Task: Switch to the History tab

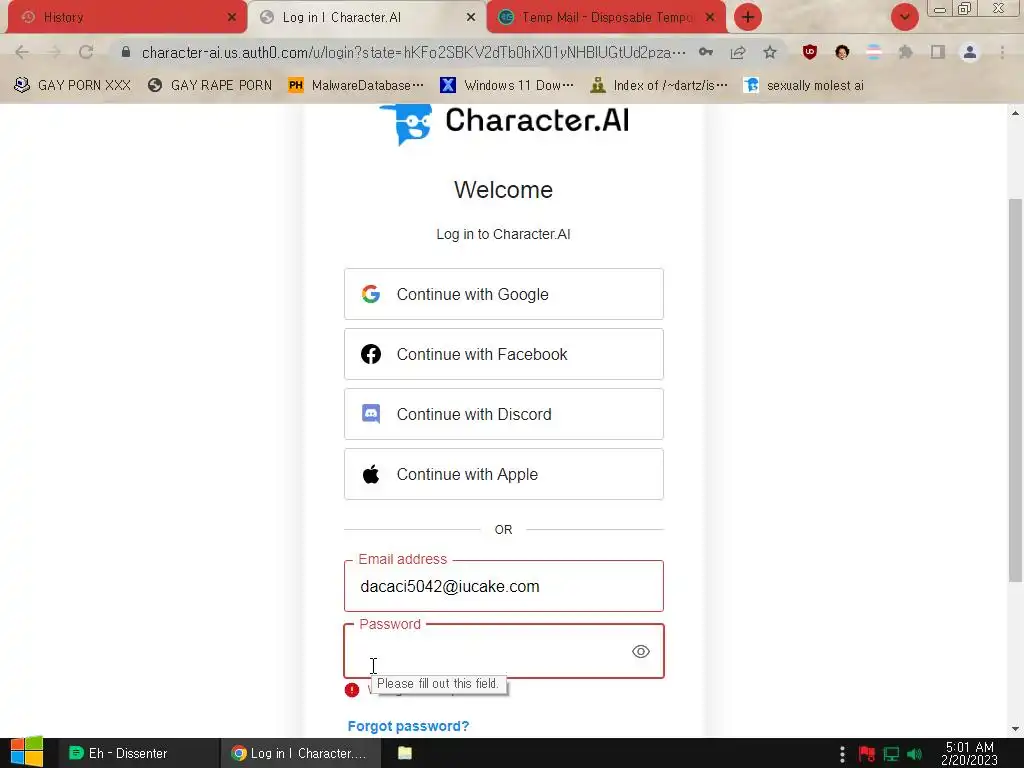Action: (x=127, y=18)
